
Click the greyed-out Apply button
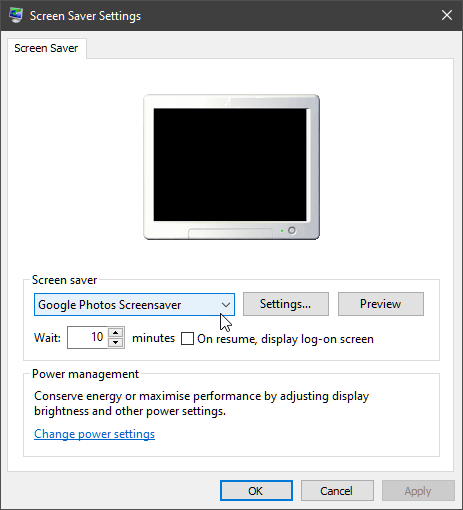[418, 491]
